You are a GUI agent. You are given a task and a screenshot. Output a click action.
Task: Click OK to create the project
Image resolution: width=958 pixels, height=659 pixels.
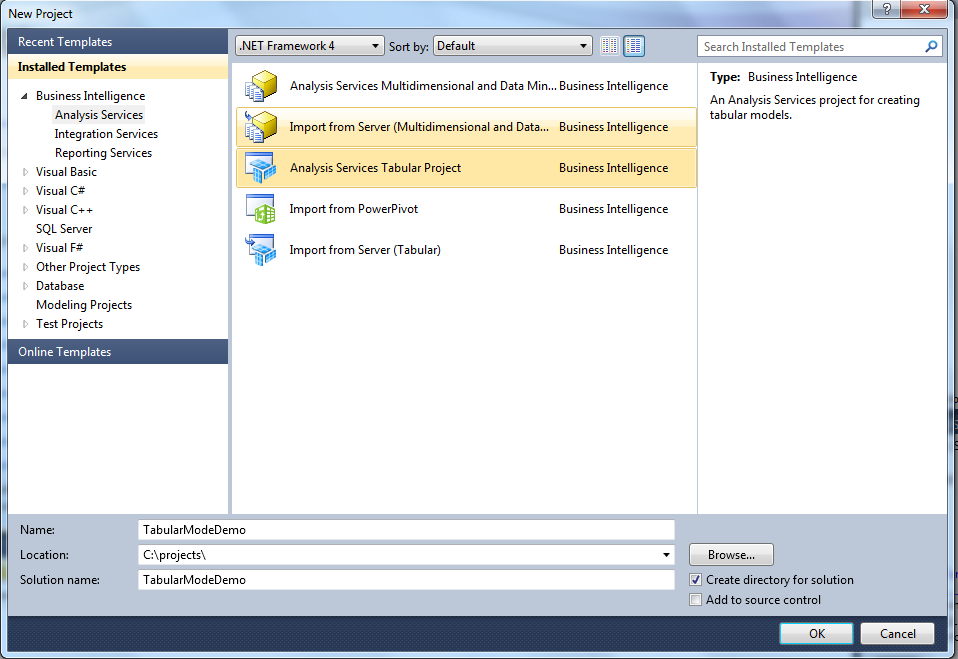tap(817, 633)
